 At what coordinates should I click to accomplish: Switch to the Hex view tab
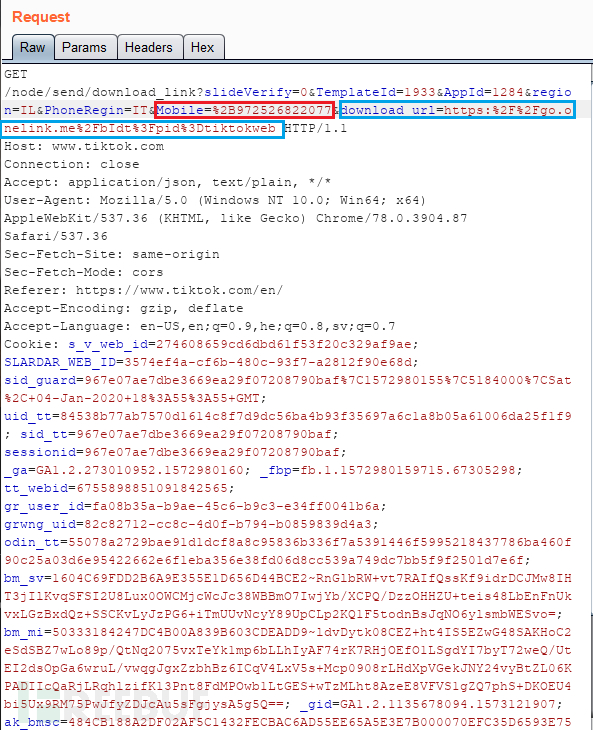point(202,47)
